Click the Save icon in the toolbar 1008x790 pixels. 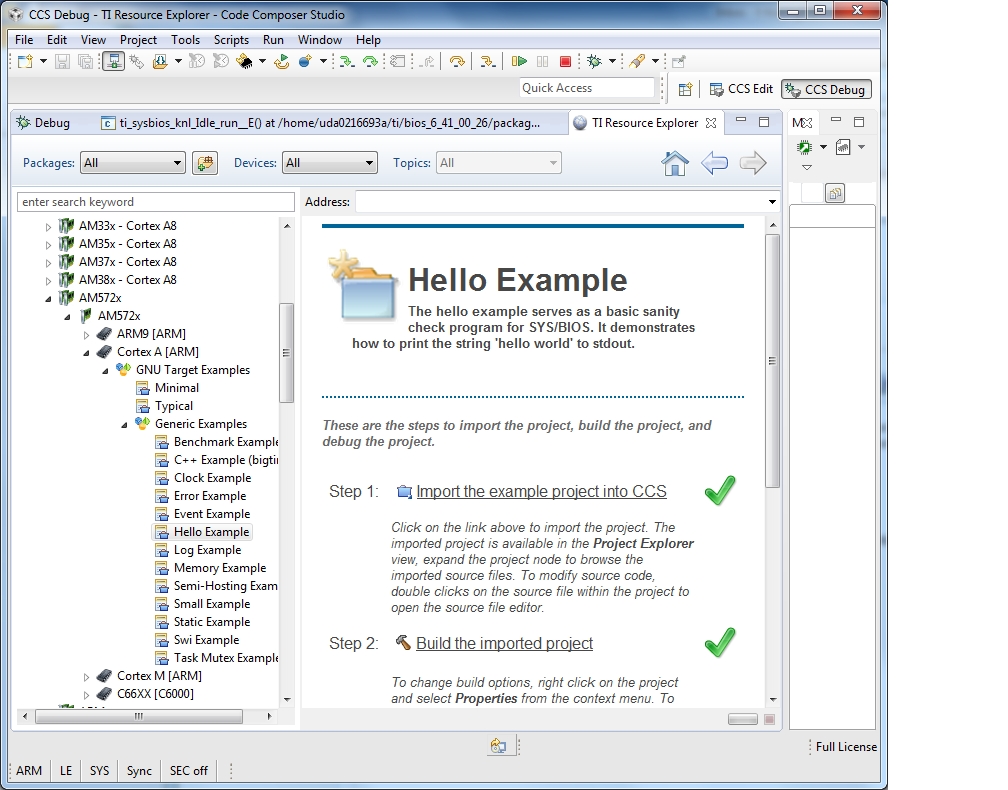tap(61, 61)
